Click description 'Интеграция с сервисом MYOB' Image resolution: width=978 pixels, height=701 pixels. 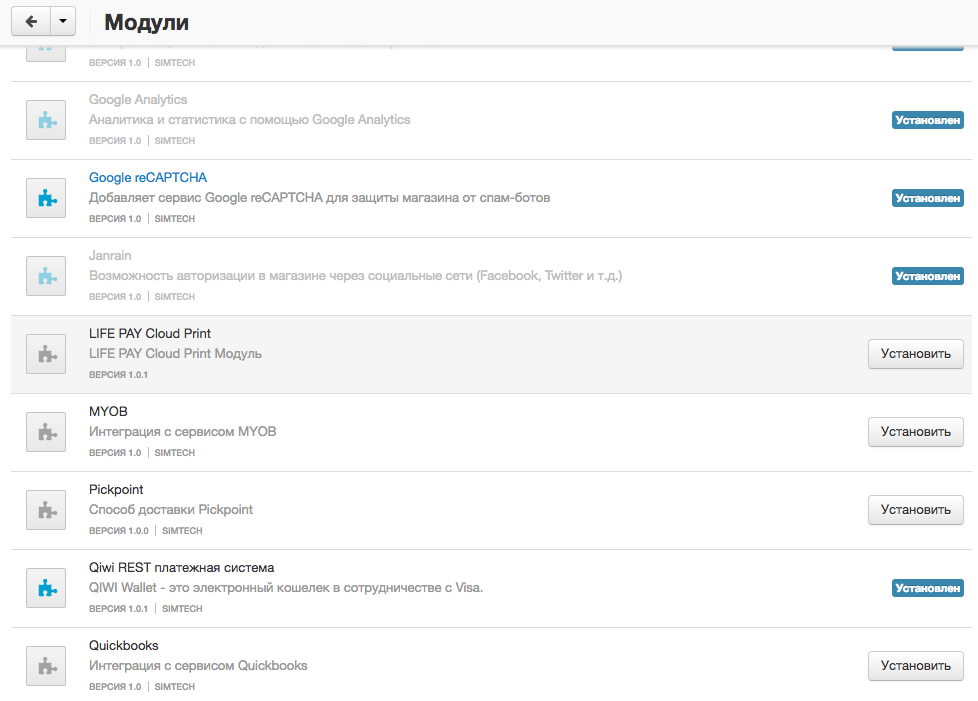[x=182, y=432]
